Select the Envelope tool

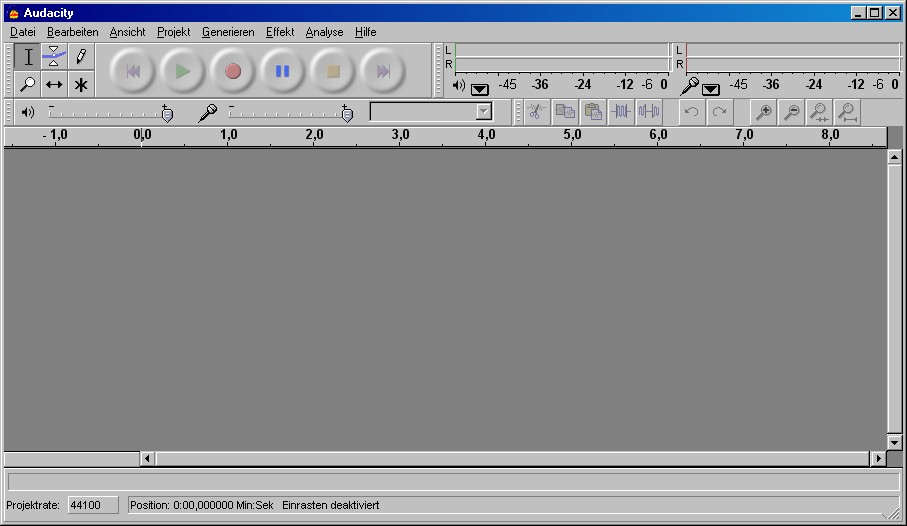tap(54, 57)
